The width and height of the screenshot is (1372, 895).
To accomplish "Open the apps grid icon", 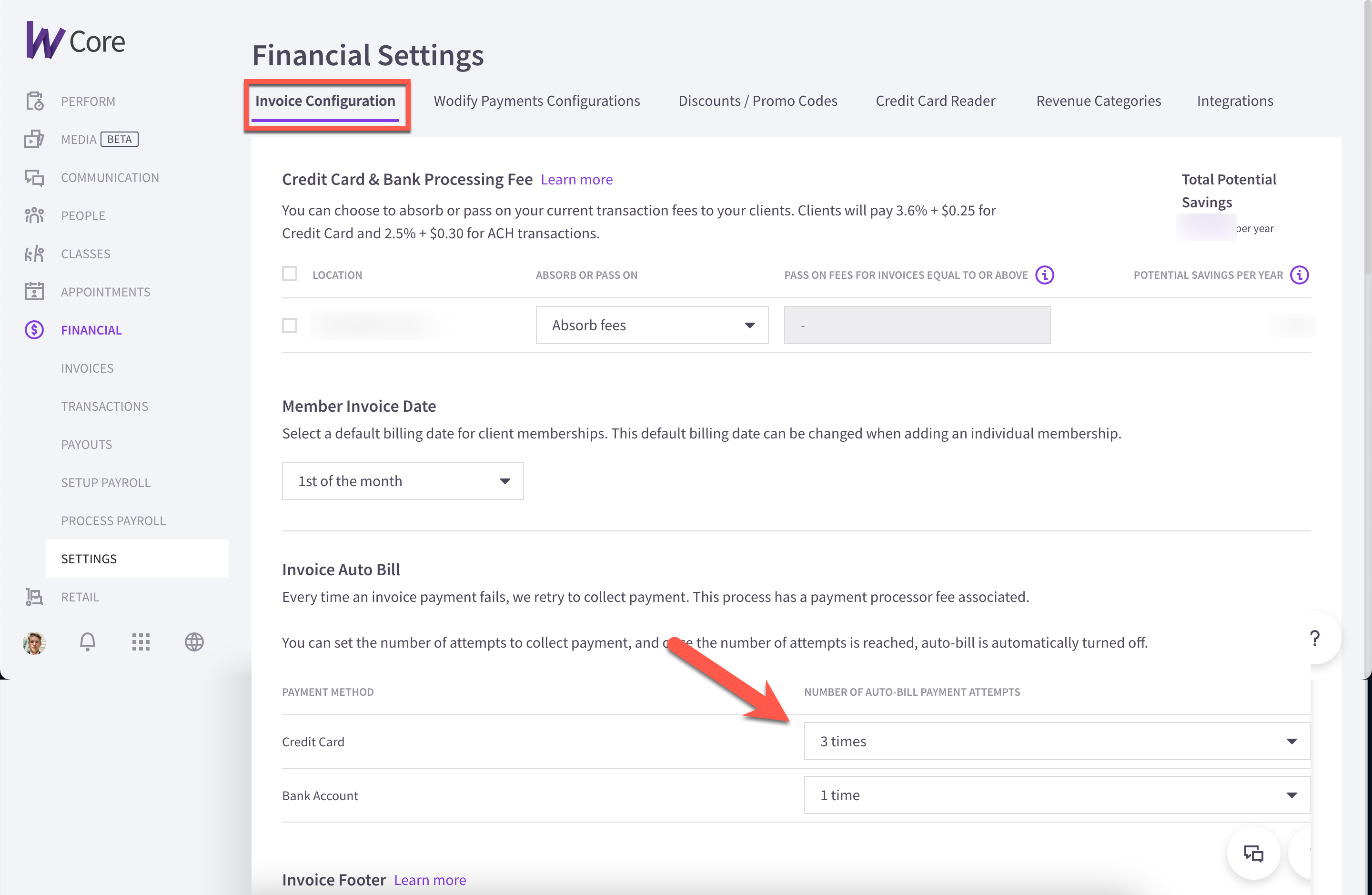I will point(141,642).
